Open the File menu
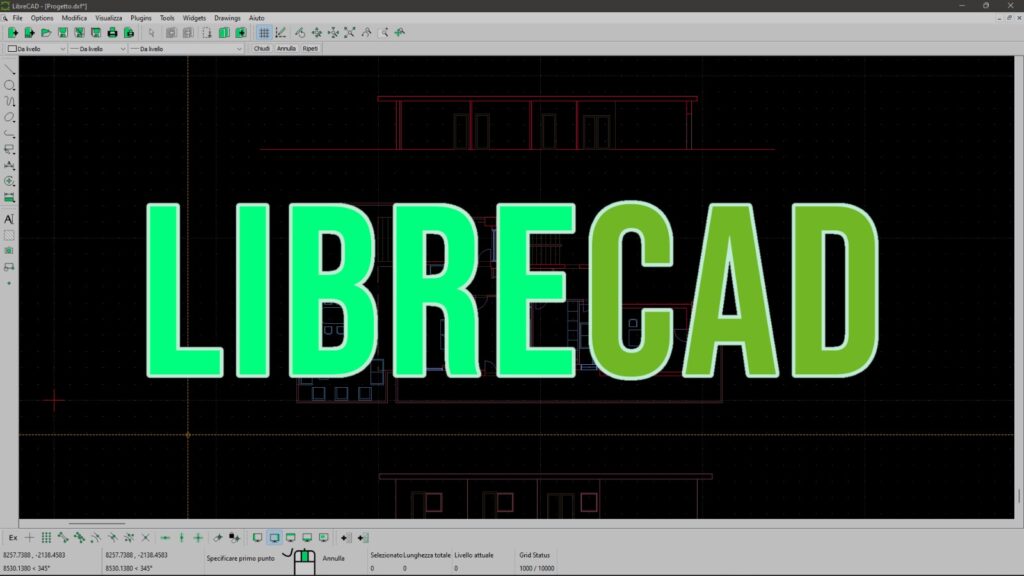Image resolution: width=1024 pixels, height=576 pixels. tap(18, 18)
